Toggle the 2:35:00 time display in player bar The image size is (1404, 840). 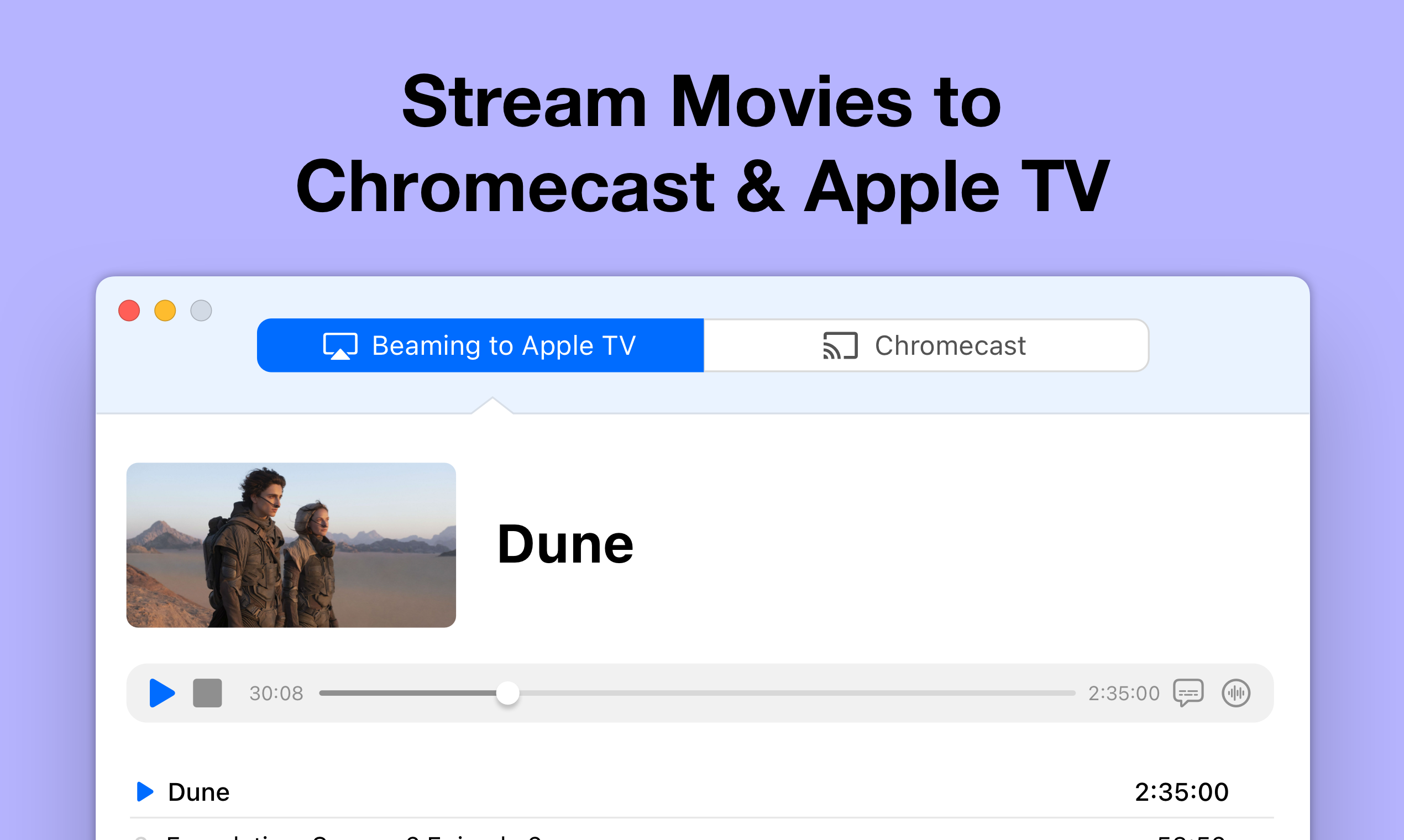pyautogui.click(x=1124, y=694)
